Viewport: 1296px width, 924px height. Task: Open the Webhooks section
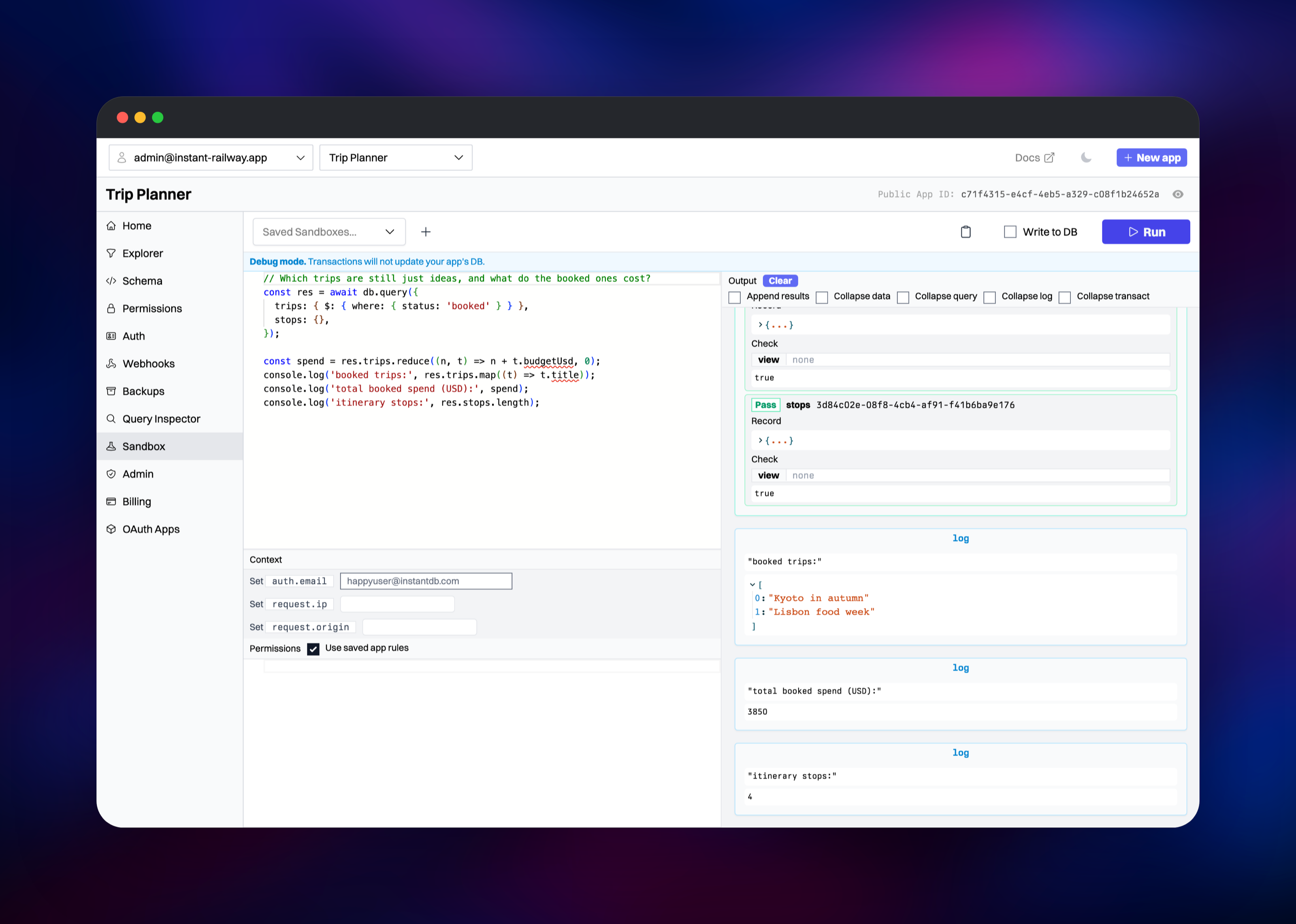[x=169, y=364]
